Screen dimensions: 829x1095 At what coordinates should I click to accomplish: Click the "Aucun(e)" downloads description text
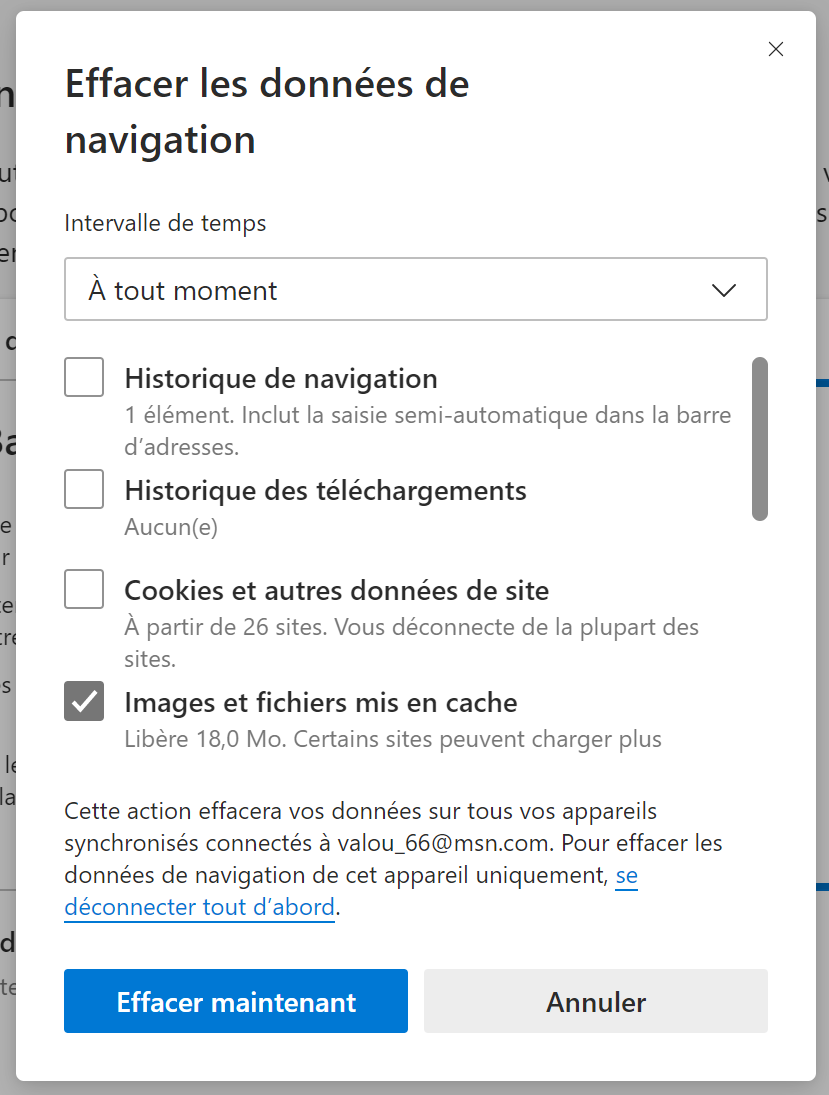tap(171, 527)
